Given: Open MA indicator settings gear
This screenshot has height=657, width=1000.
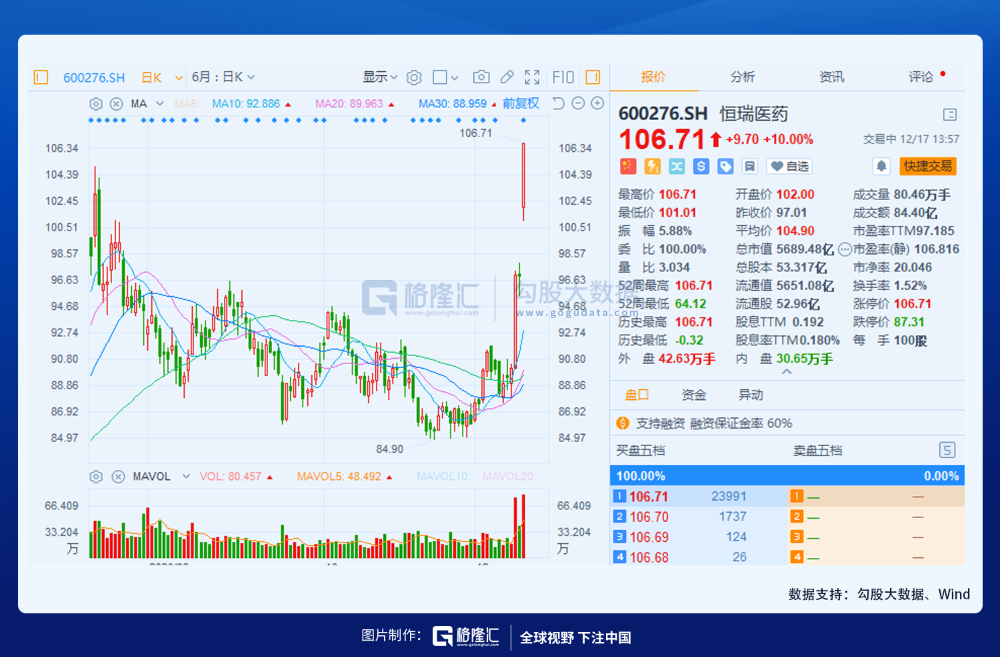Looking at the screenshot, I should (96, 104).
